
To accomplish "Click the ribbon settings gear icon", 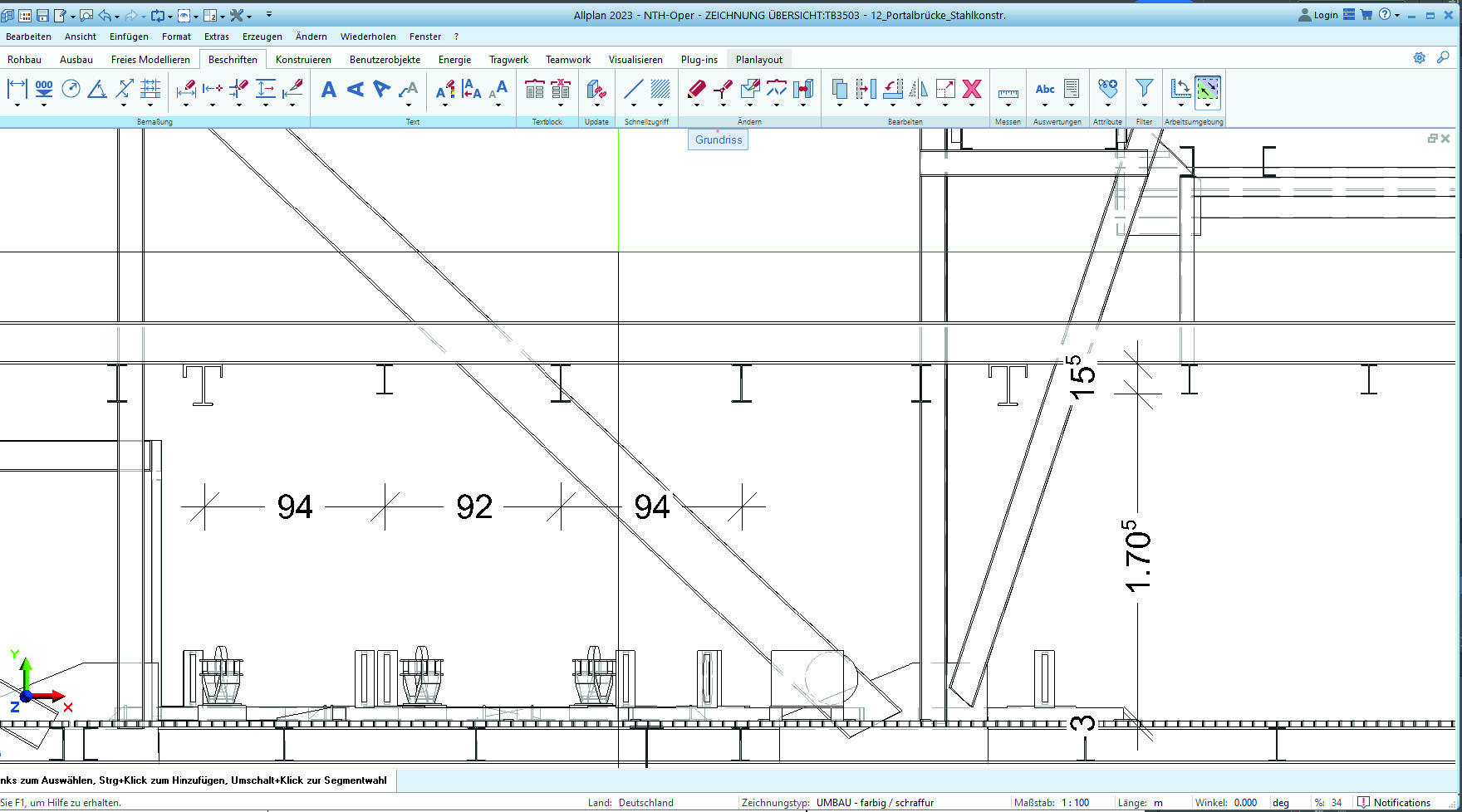I will coord(1419,58).
